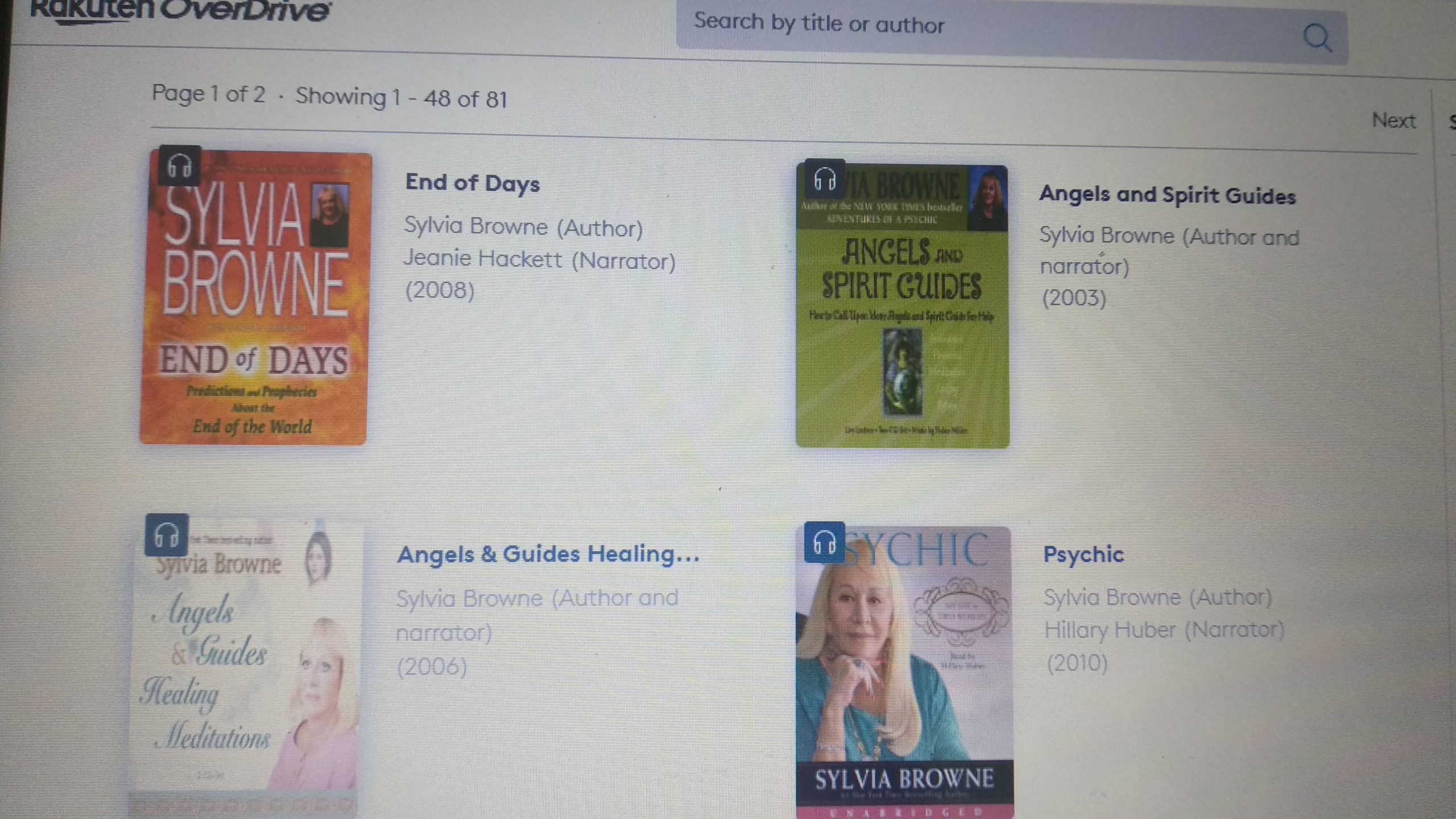Open End of Days title link
This screenshot has height=819, width=1456.
tap(472, 183)
